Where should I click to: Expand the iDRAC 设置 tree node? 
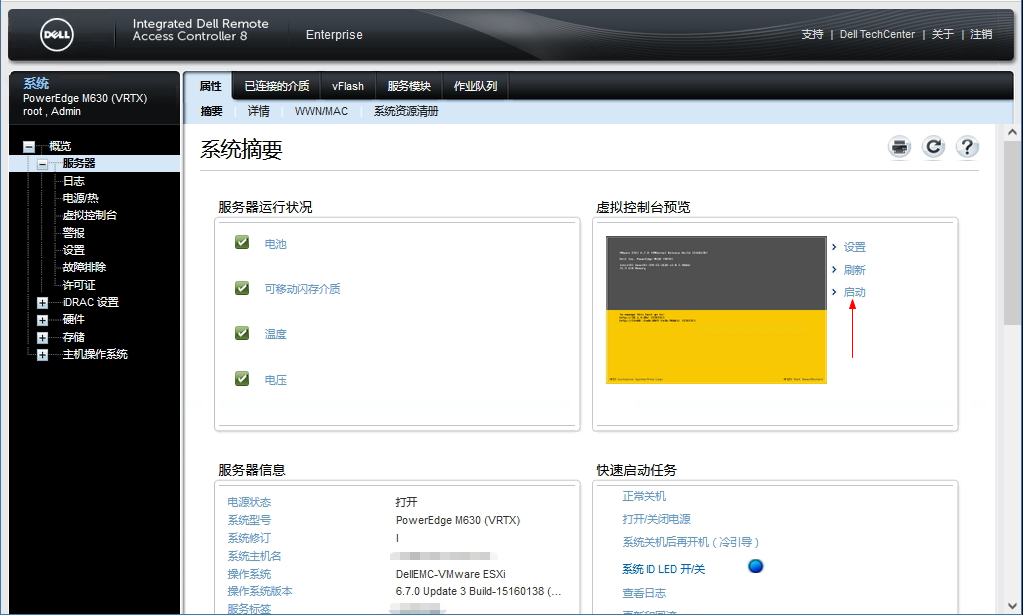42,303
